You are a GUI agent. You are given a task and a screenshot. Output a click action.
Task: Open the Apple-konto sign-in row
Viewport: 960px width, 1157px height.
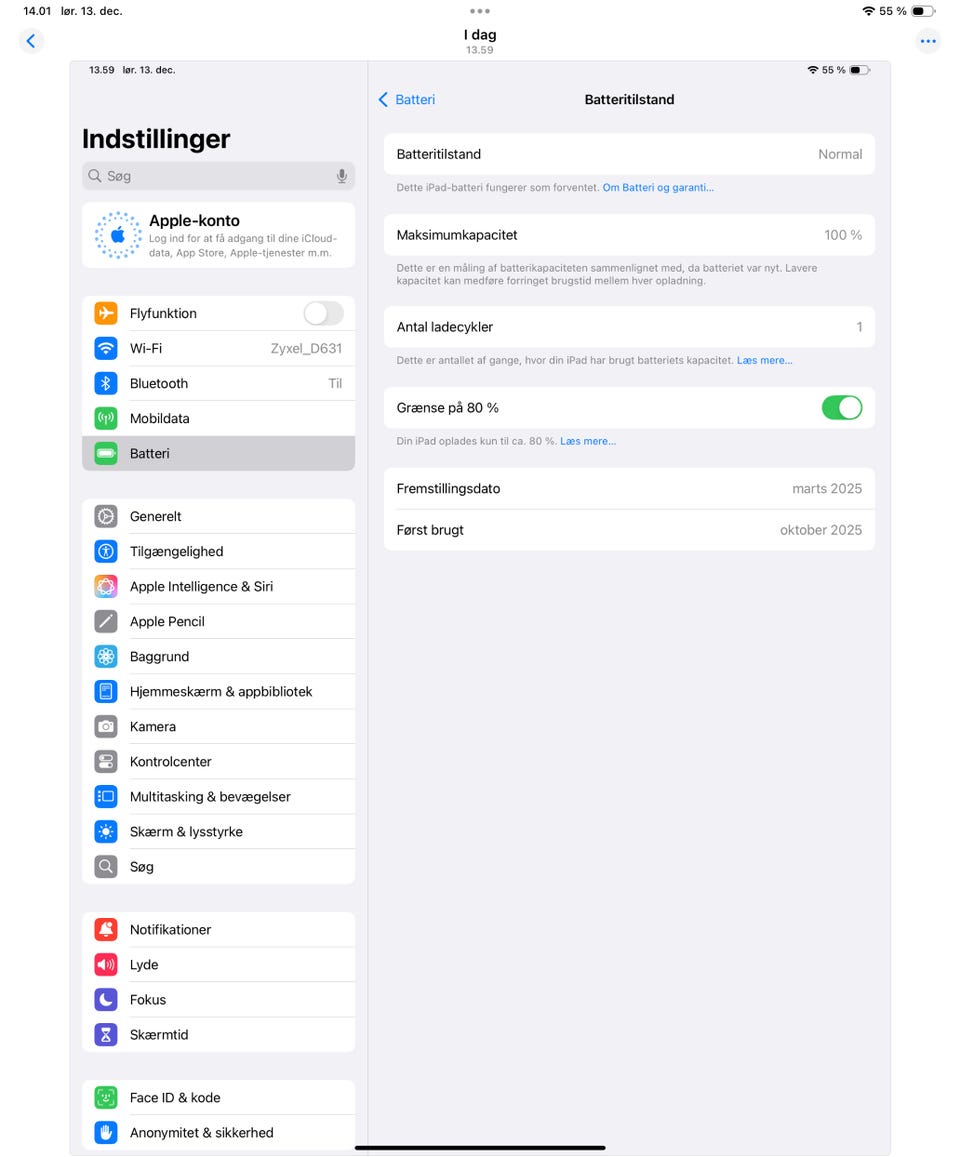coord(218,235)
